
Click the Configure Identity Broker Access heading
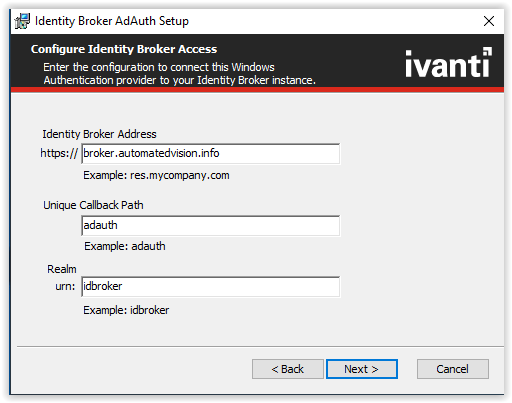point(124,49)
